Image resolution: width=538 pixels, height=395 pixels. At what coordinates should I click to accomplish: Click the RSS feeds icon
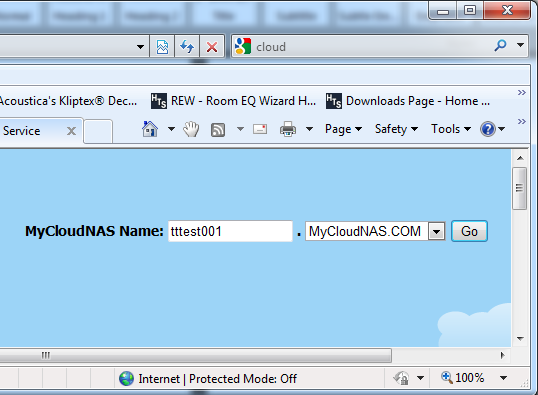[218, 130]
